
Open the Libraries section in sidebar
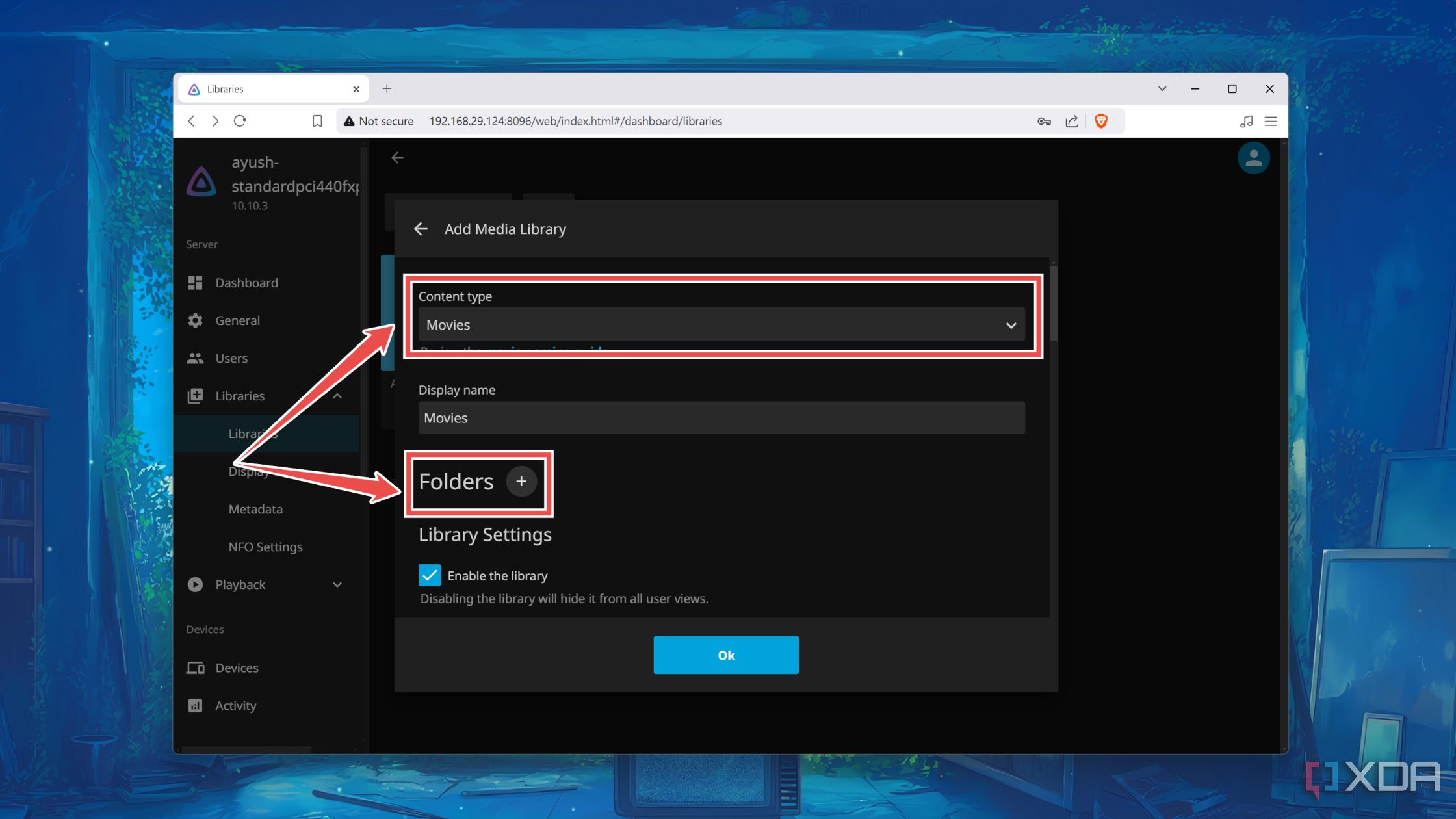point(240,395)
